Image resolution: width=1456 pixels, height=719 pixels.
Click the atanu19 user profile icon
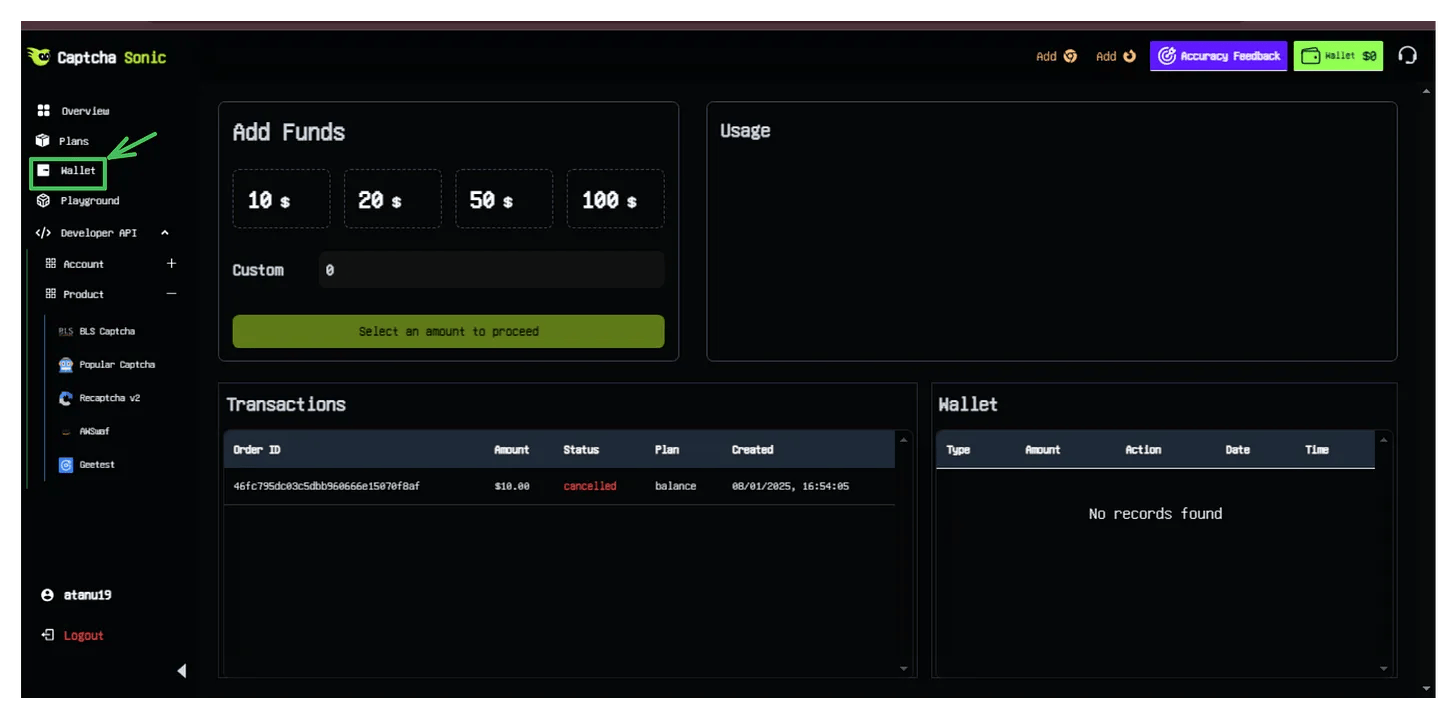pyautogui.click(x=47, y=595)
